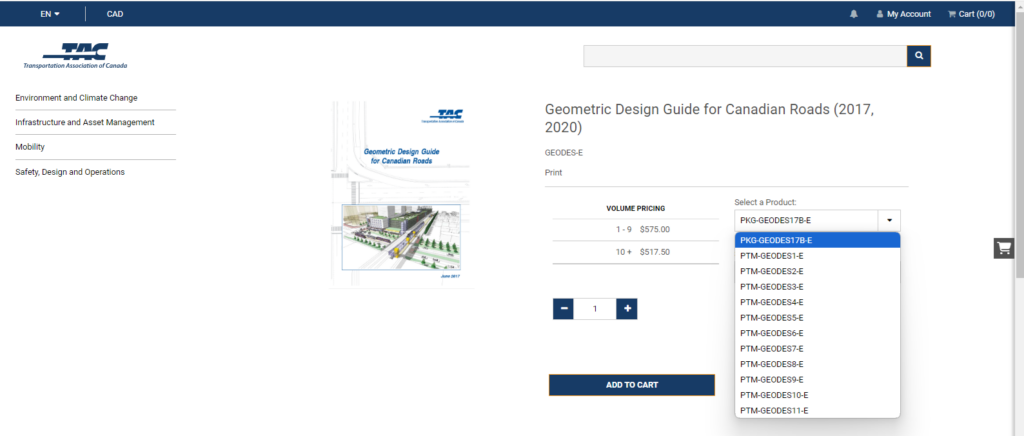Click the product title heading text
Screen dimensions: 1024x436
click(x=709, y=118)
